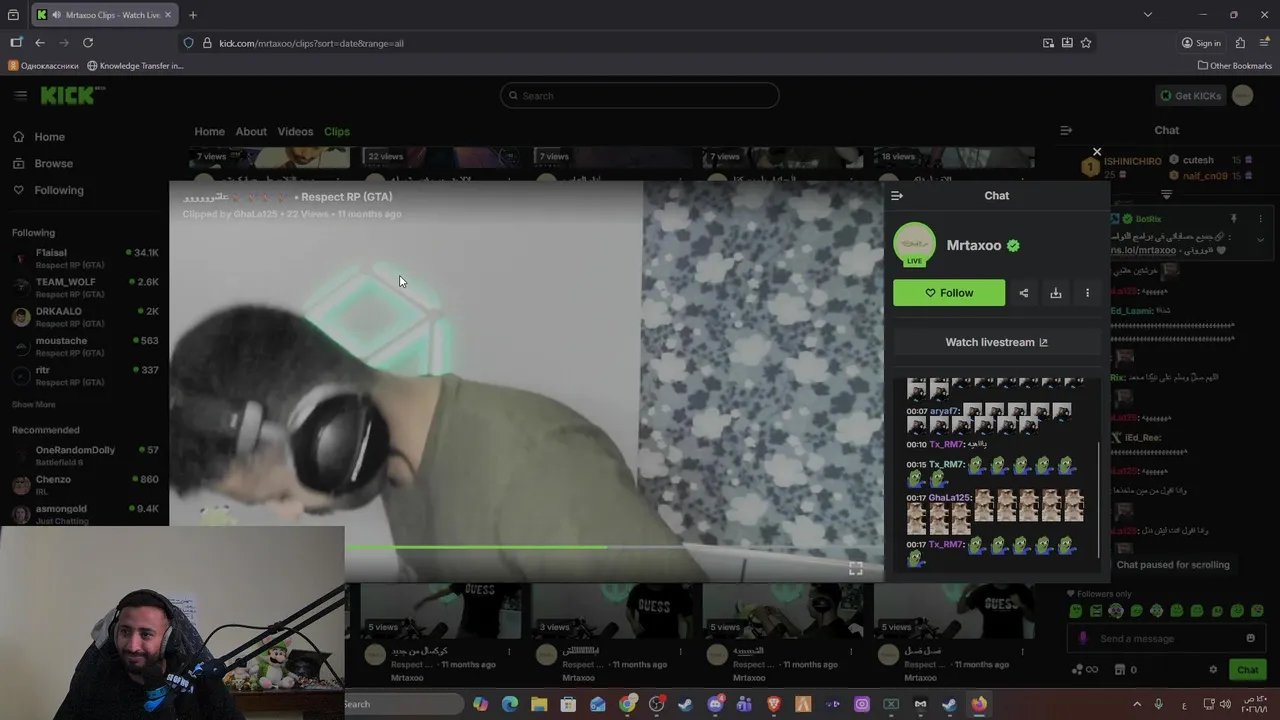This screenshot has width=1280, height=720.
Task: Open File Explorer from the taskbar
Action: click(x=539, y=704)
